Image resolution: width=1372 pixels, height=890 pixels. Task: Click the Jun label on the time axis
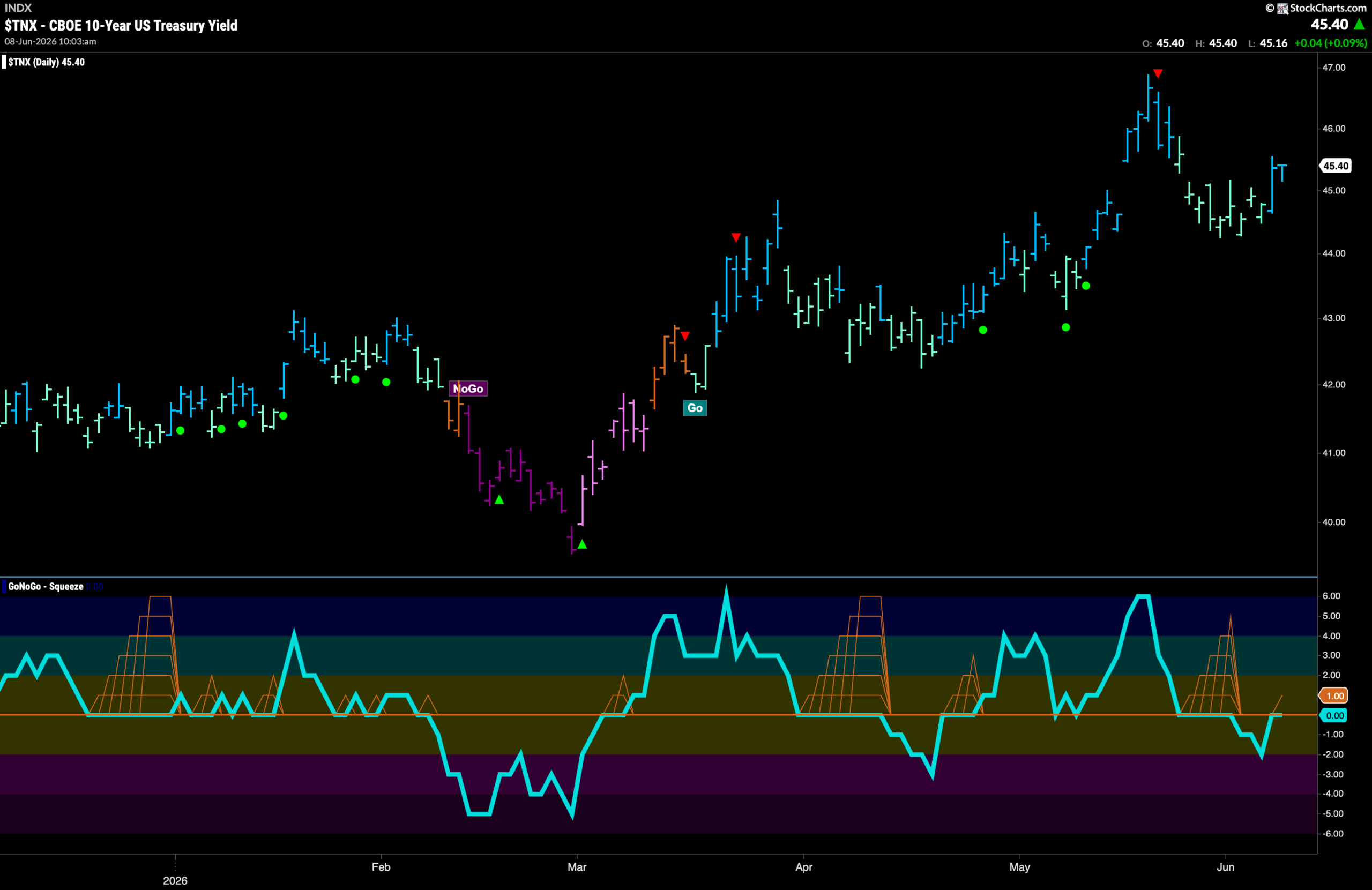tap(1226, 867)
